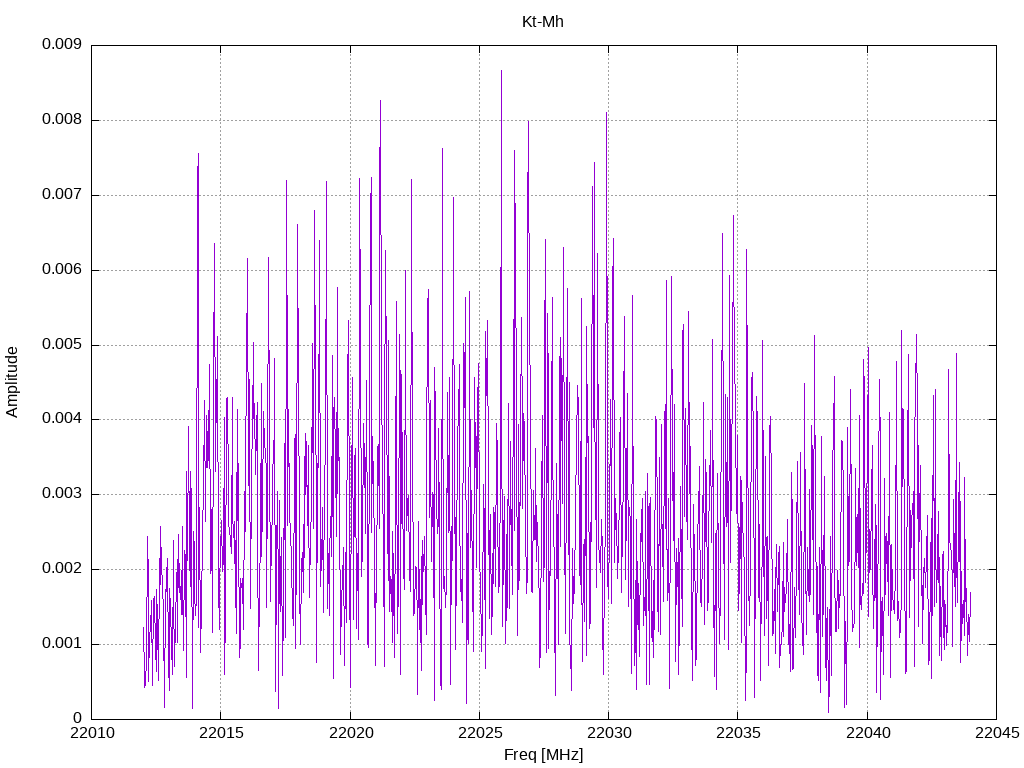Click the Kt-Mh plot title

[x=543, y=22]
